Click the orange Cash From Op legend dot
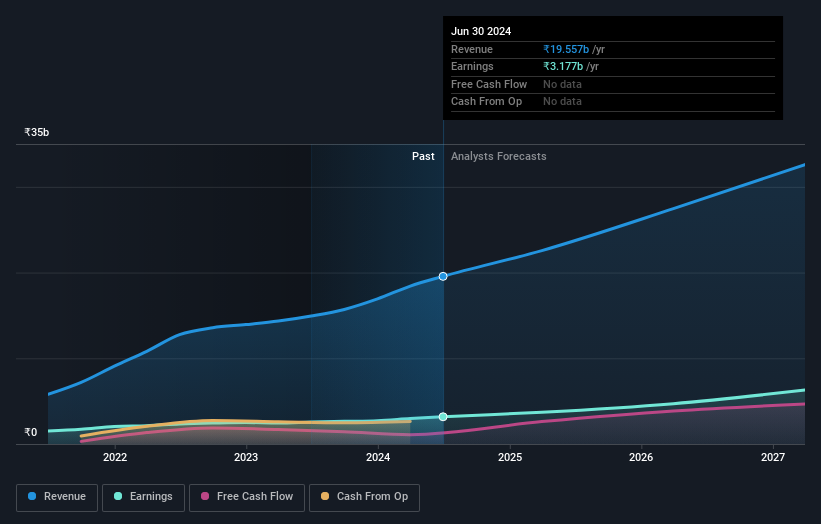The height and width of the screenshot is (524, 821). 325,496
